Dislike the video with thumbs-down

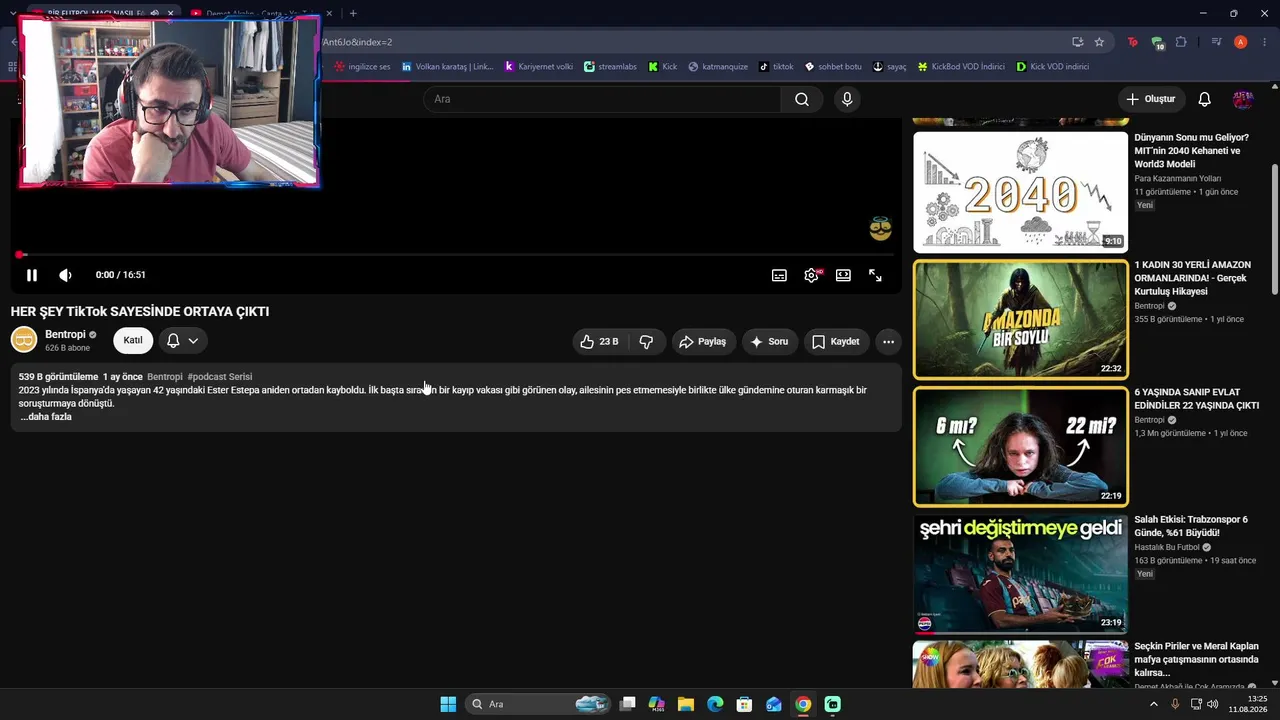[x=646, y=341]
